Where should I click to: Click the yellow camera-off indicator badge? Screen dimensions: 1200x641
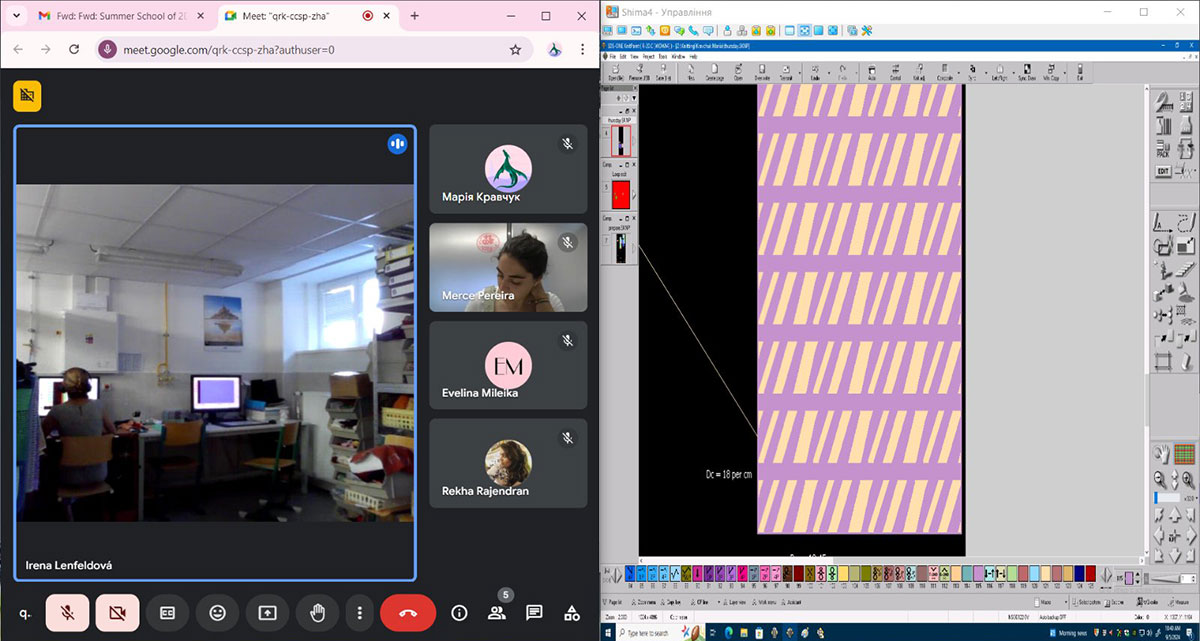click(x=27, y=96)
